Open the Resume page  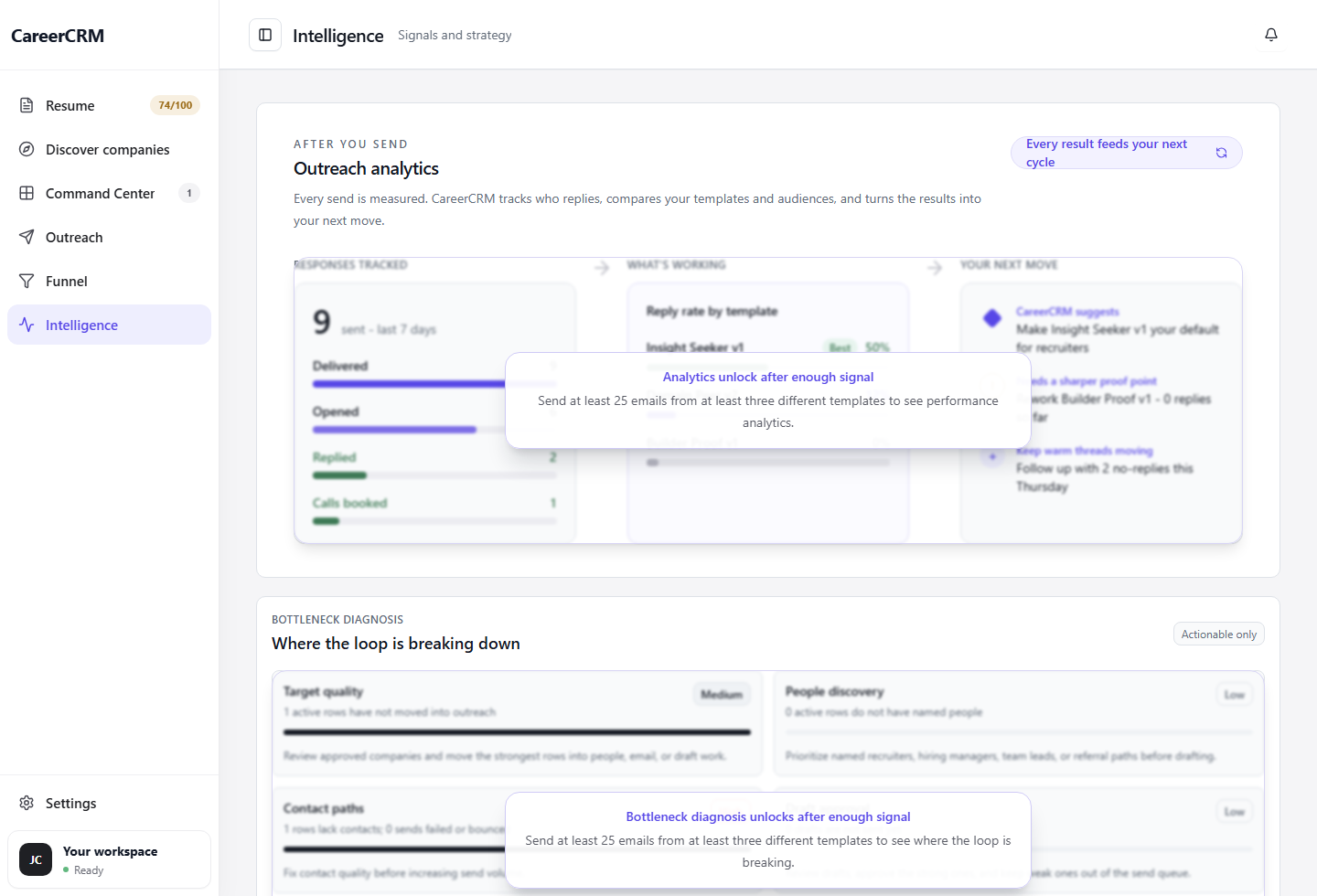click(109, 105)
